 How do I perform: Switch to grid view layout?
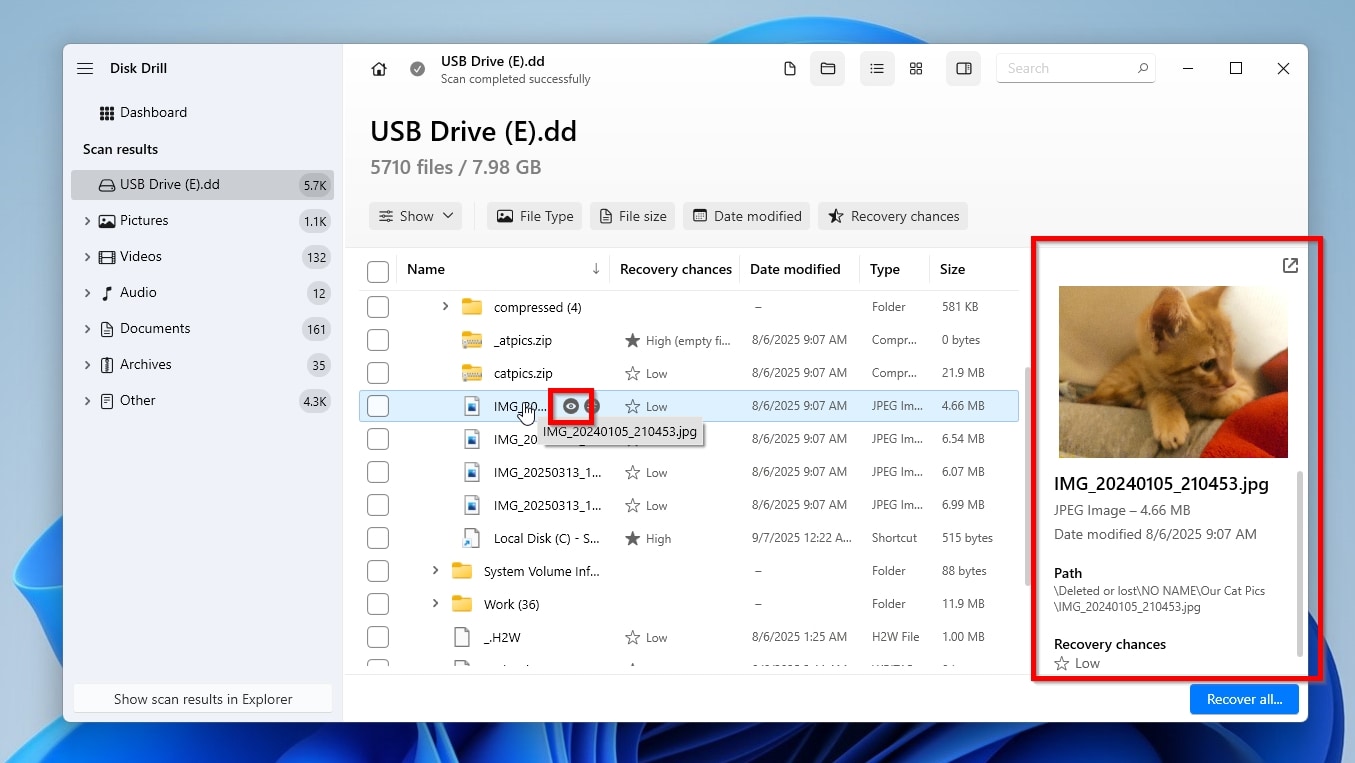point(916,68)
